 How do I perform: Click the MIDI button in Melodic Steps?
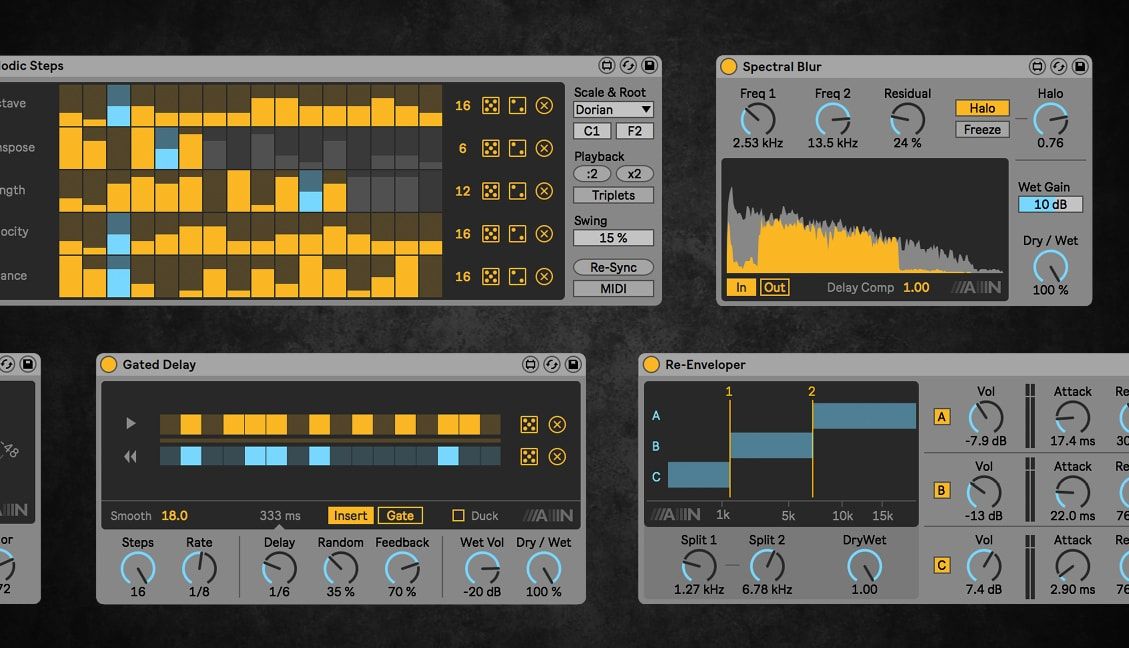(x=613, y=289)
